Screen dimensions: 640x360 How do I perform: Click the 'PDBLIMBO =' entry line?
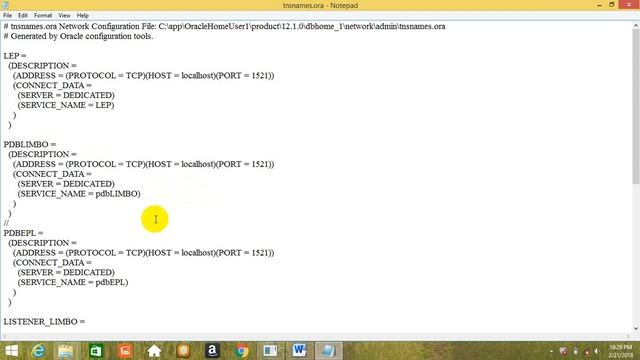pos(29,144)
